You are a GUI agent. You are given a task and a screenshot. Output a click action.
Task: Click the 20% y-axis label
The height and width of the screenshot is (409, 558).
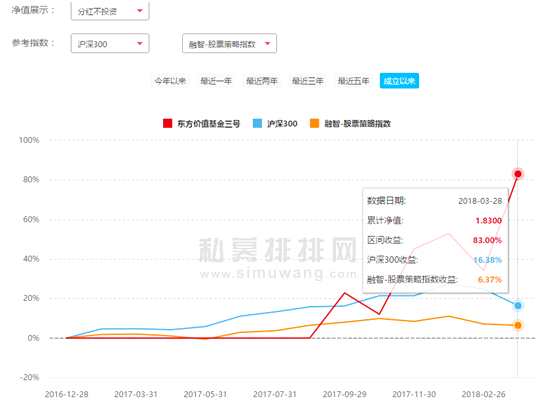click(31, 298)
